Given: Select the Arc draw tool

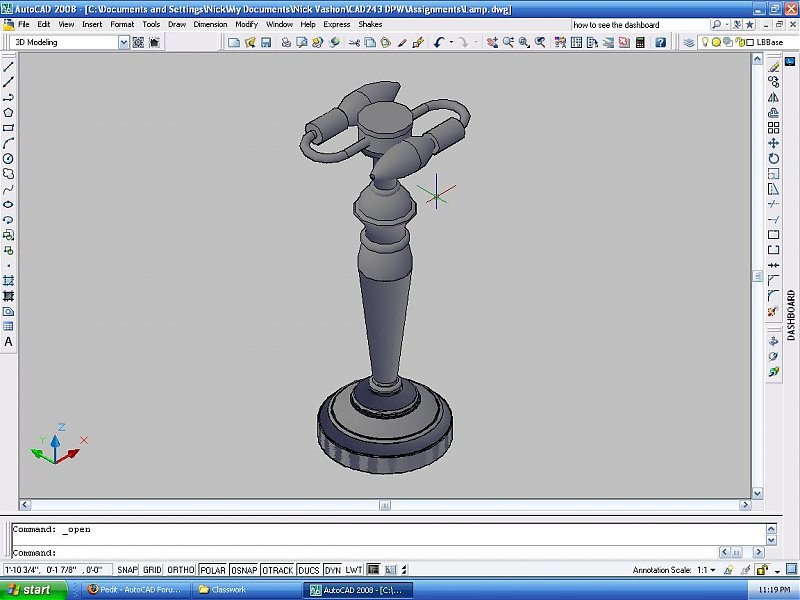Looking at the screenshot, I should (x=8, y=143).
